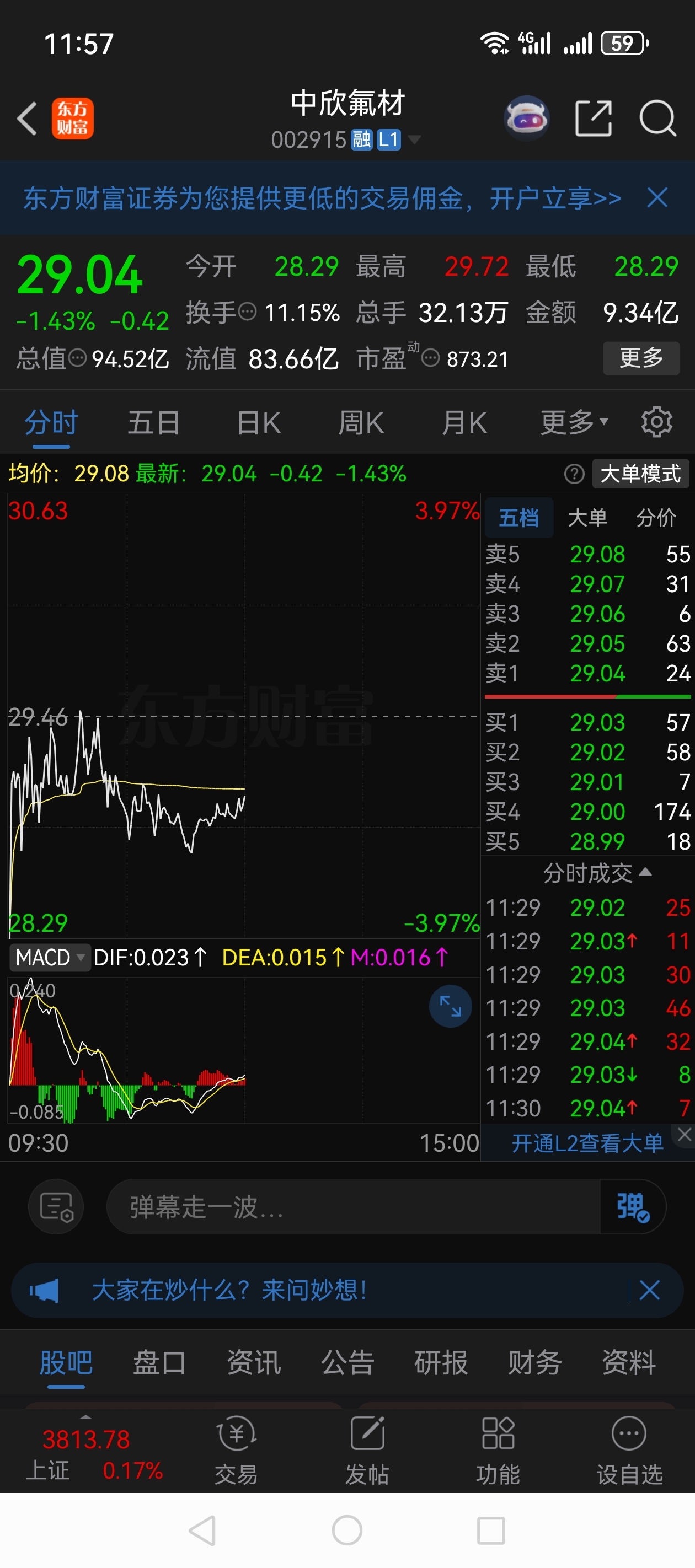Select 卖1 price 29.04 row
The height and width of the screenshot is (1568, 695).
588,673
